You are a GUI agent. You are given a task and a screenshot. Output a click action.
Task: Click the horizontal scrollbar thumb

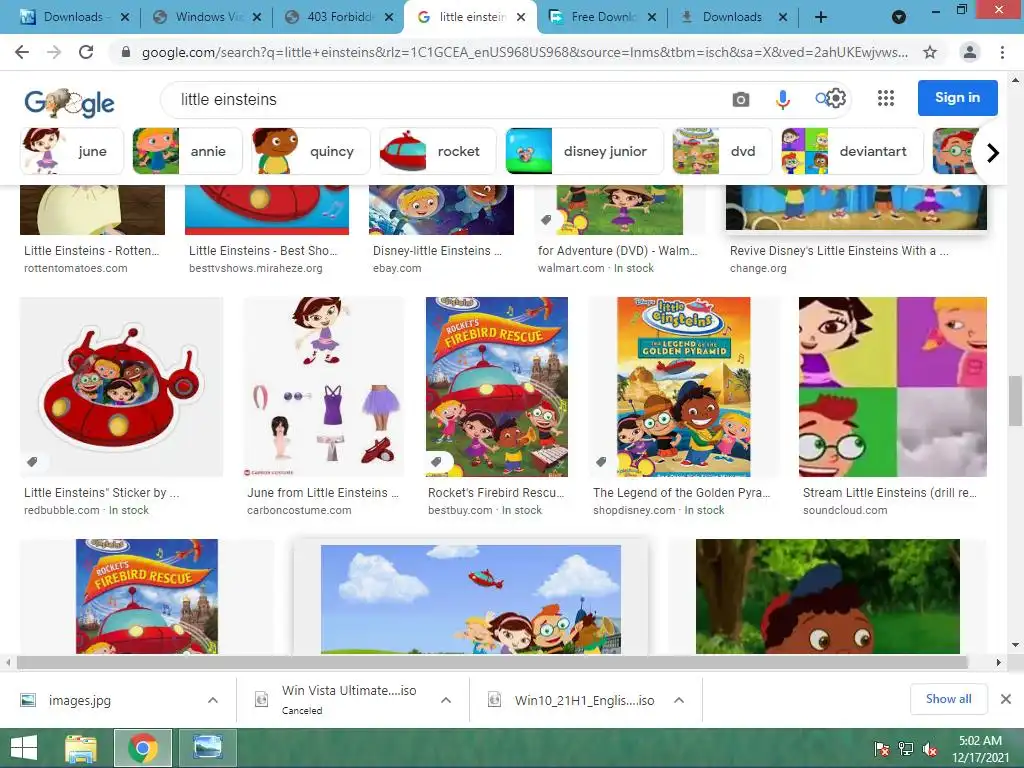pos(492,662)
